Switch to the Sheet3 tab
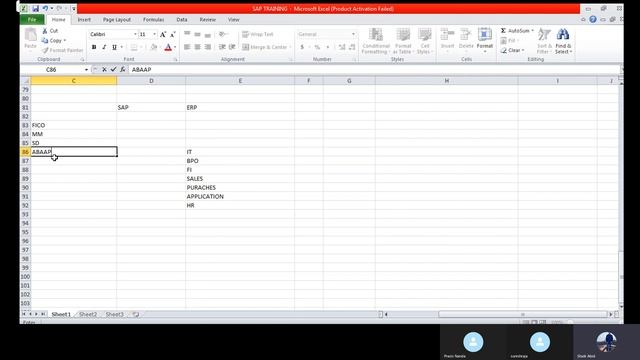The height and width of the screenshot is (360, 640). pos(114,314)
